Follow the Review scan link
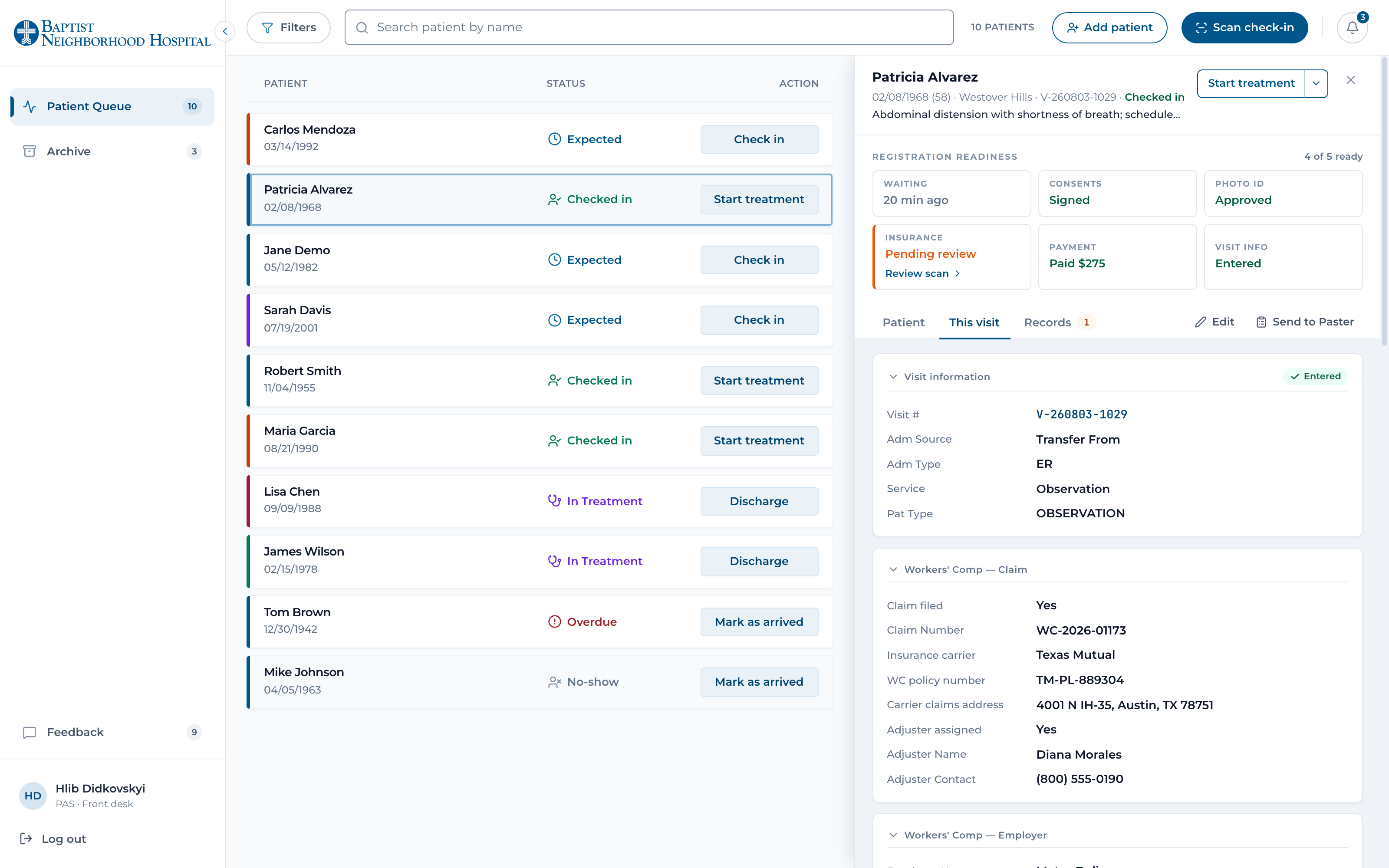 922,273
